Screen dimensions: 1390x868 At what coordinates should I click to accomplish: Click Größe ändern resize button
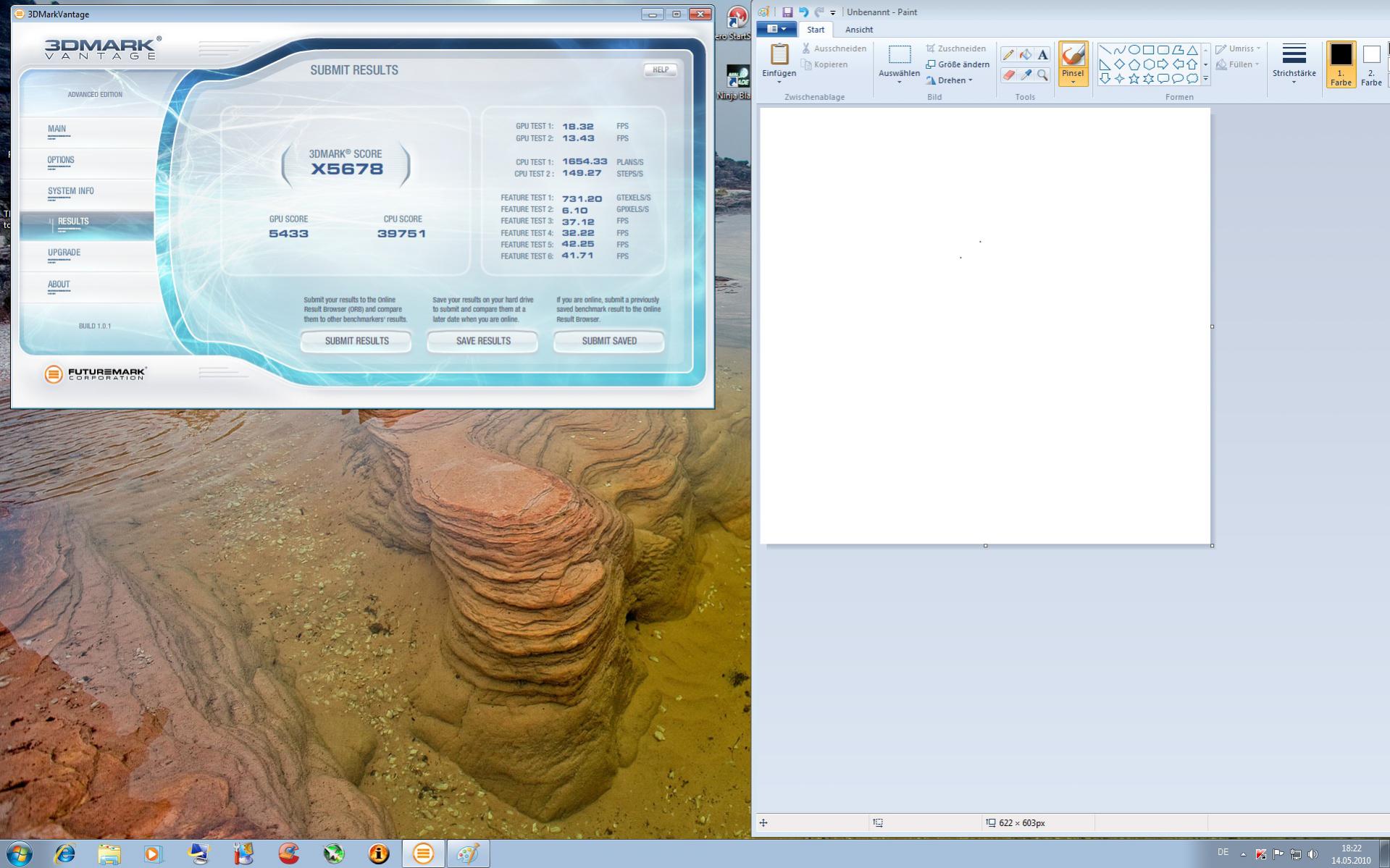(x=957, y=64)
